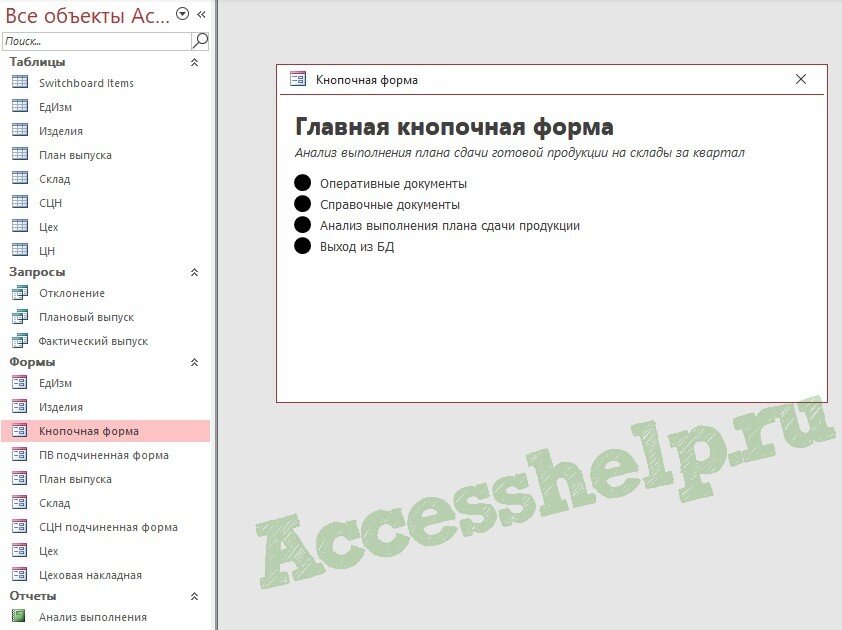Collapse the navigation pane with shutter arrows
Viewport: 842px width, 630px height.
coord(201,15)
